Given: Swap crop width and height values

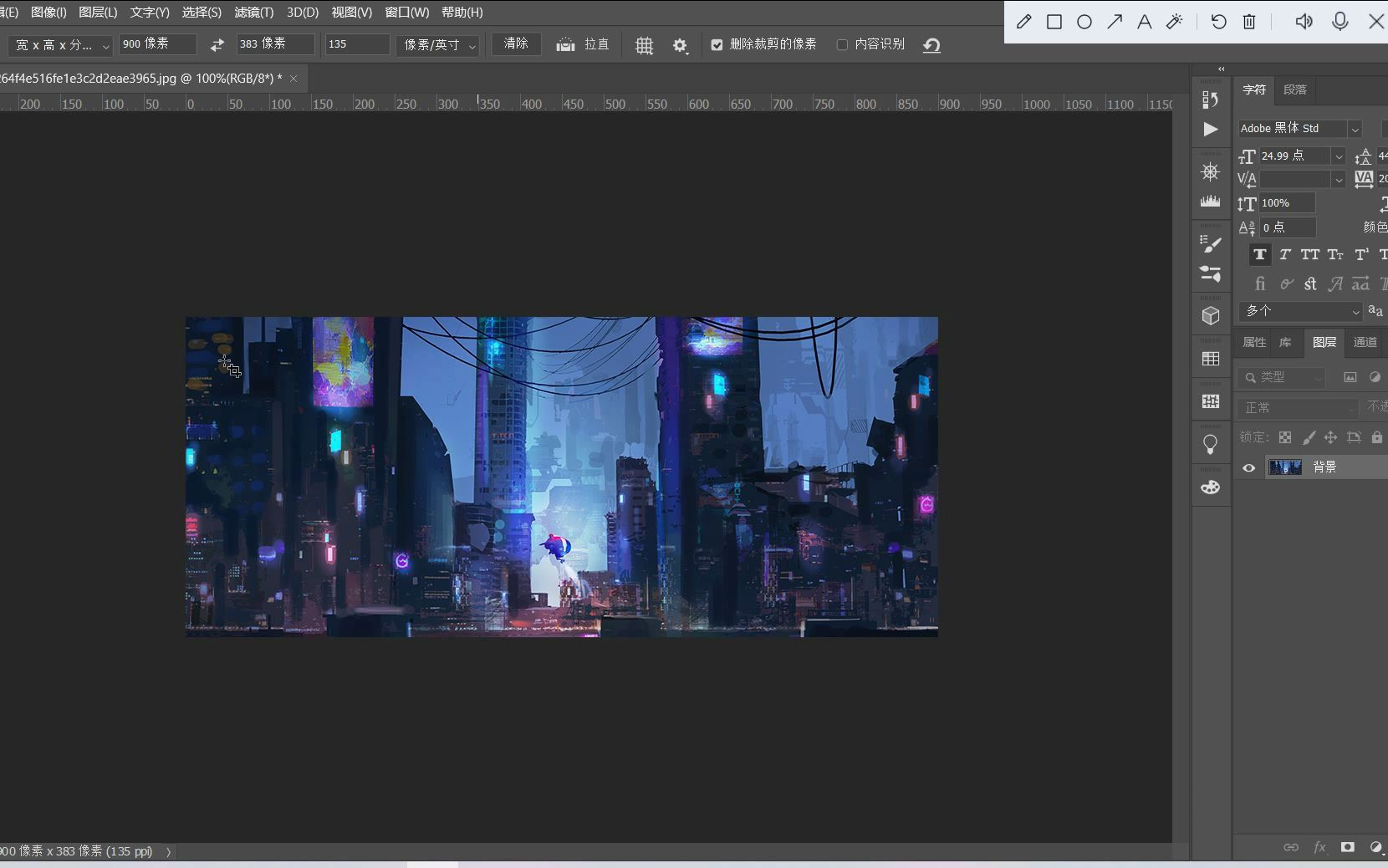Looking at the screenshot, I should click(217, 45).
